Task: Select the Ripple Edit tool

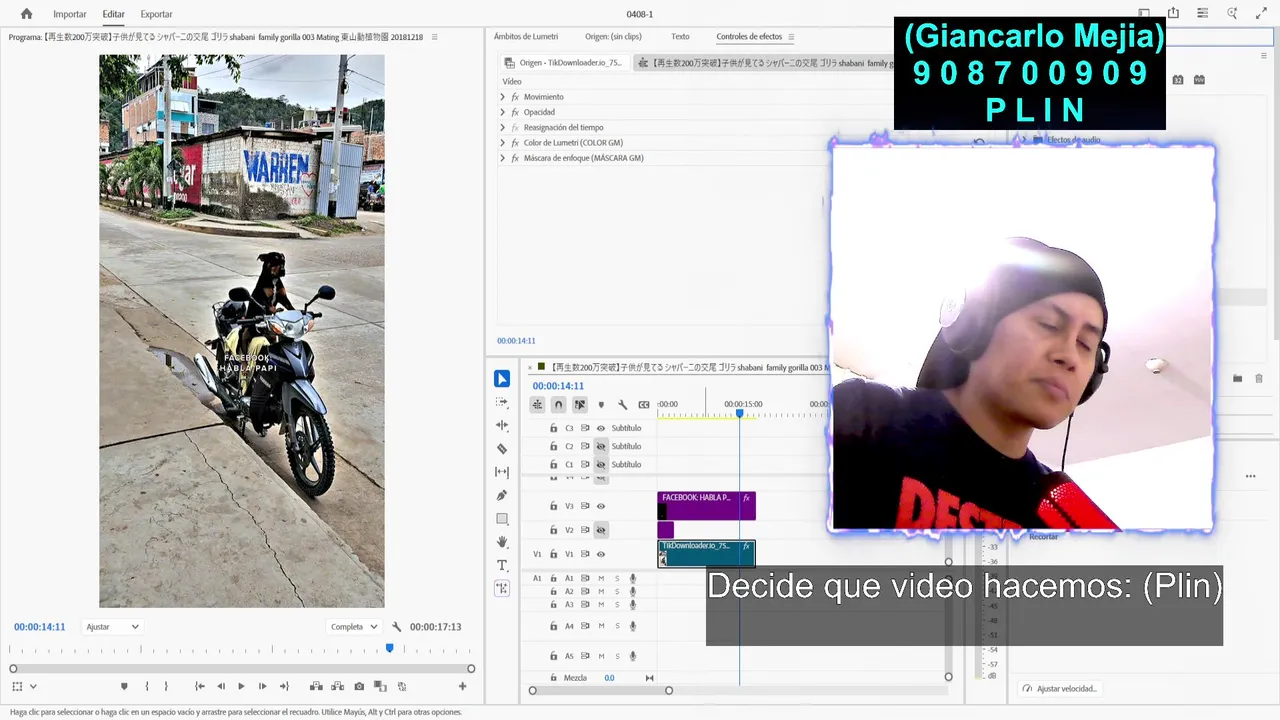Action: point(502,425)
